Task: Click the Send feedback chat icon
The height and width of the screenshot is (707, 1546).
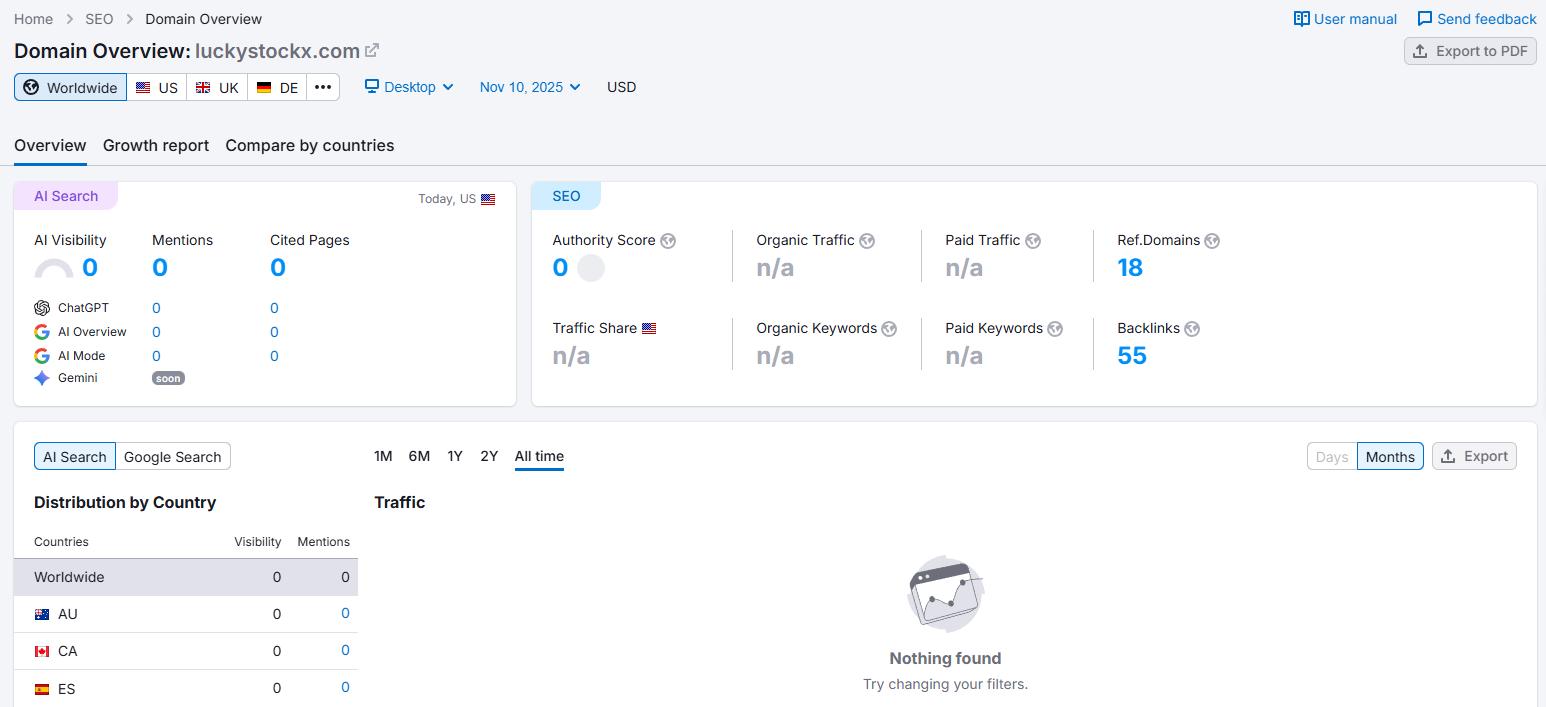Action: (x=1425, y=19)
